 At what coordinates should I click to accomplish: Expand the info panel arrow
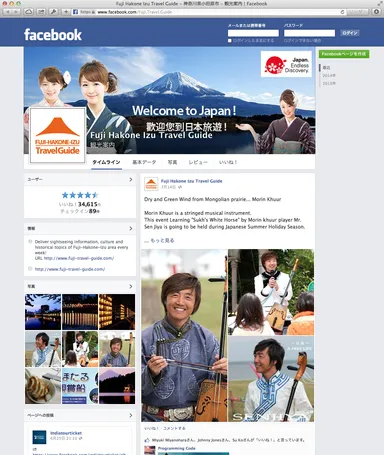(131, 229)
